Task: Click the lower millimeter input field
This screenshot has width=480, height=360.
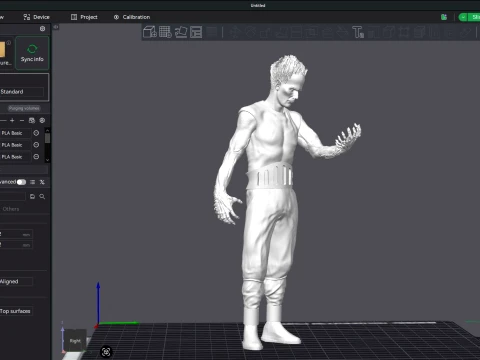Action: pos(16,245)
